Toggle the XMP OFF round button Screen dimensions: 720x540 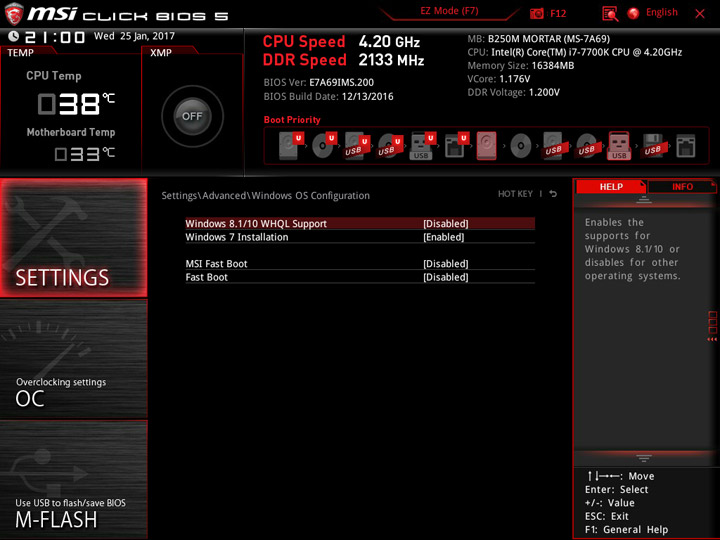point(192,116)
